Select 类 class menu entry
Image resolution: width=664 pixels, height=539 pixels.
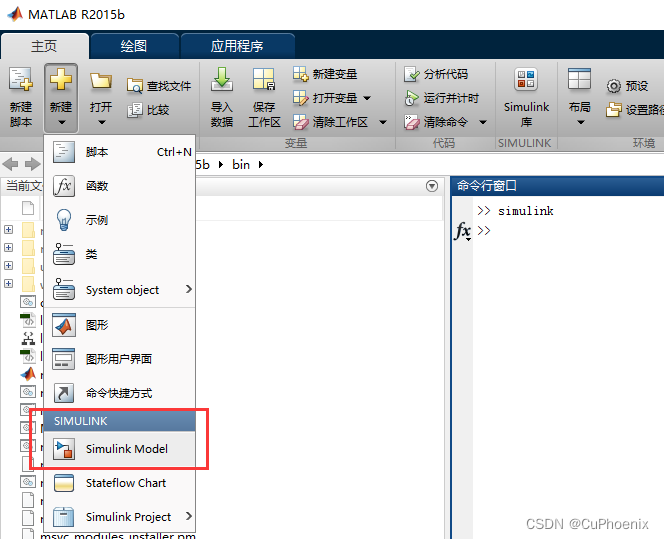(120, 254)
